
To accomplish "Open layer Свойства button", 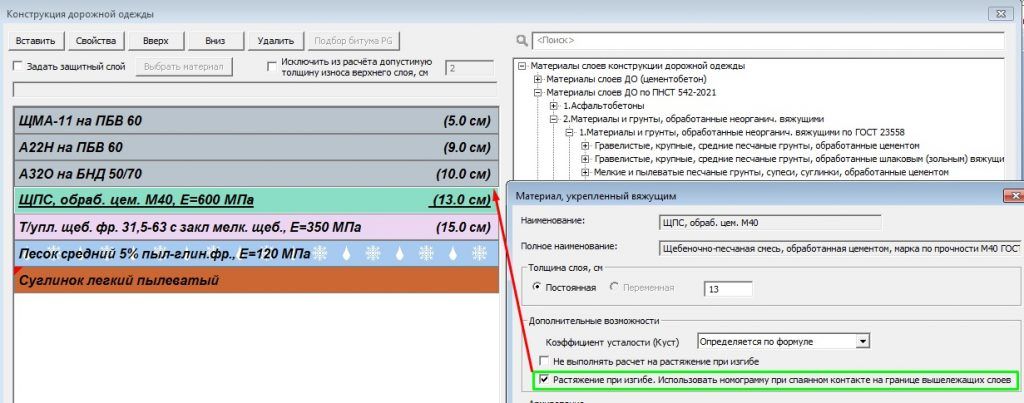I will [95, 40].
